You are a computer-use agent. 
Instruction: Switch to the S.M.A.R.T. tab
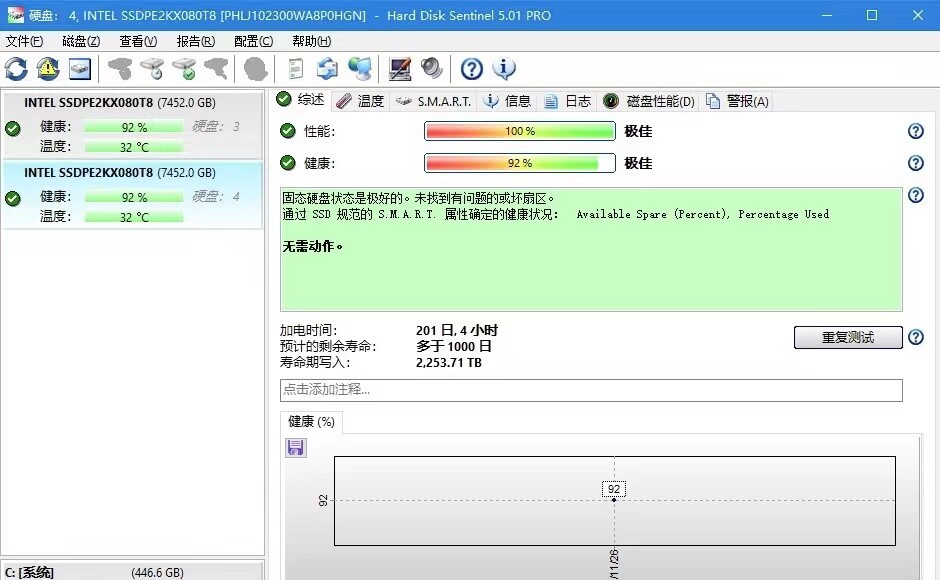[x=433, y=101]
